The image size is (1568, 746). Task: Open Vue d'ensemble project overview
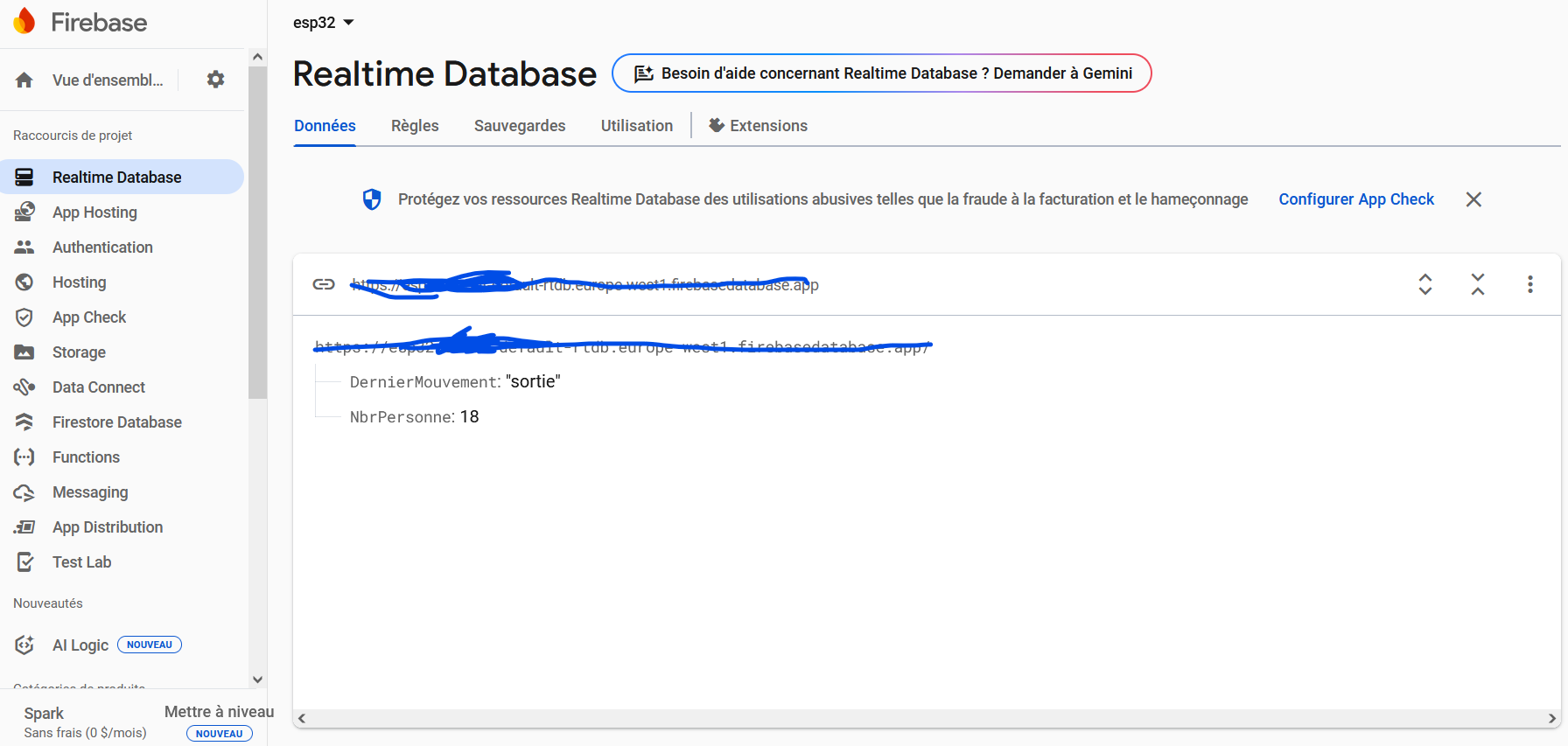(108, 80)
